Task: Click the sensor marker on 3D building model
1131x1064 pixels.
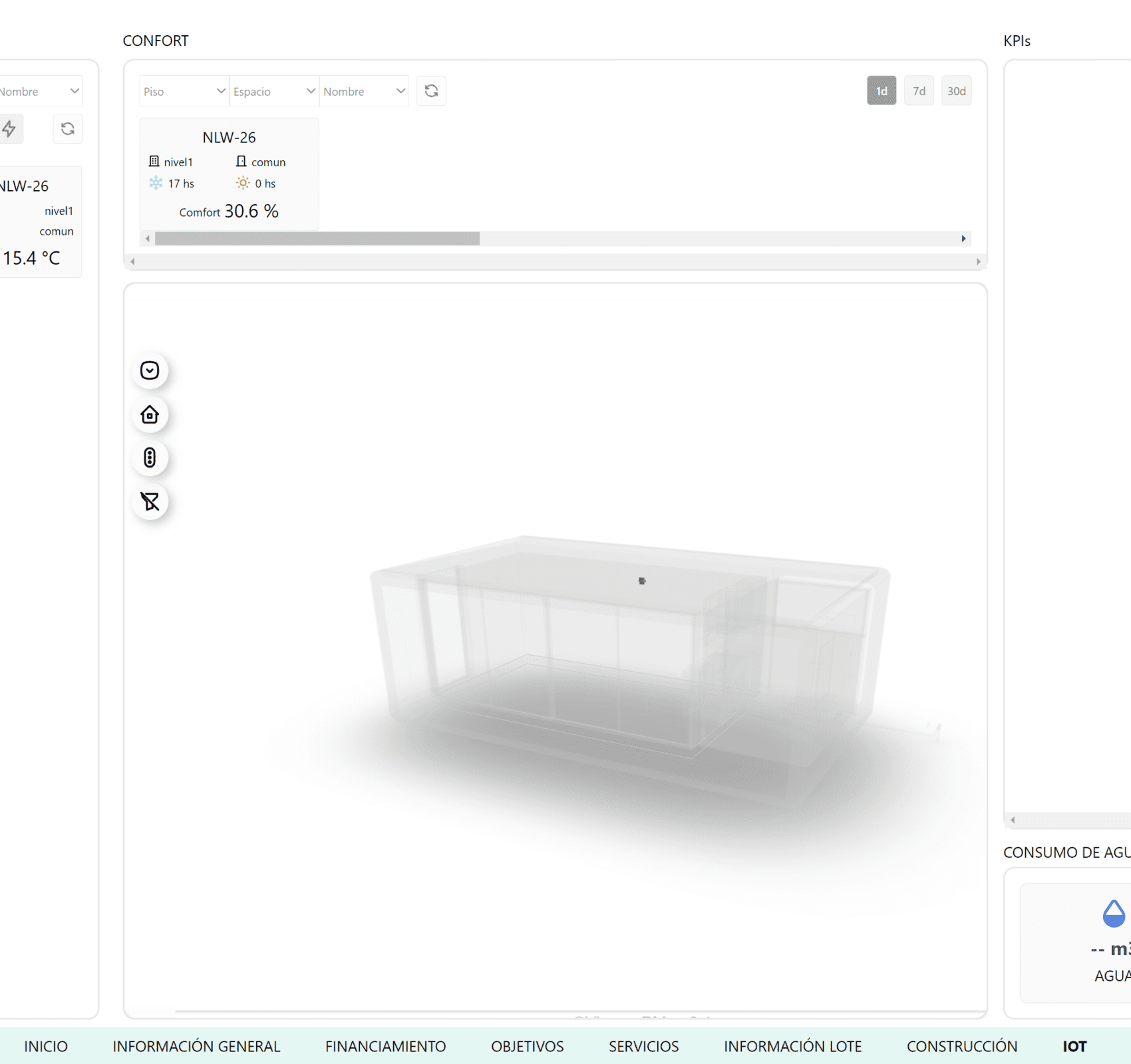Action: point(642,581)
